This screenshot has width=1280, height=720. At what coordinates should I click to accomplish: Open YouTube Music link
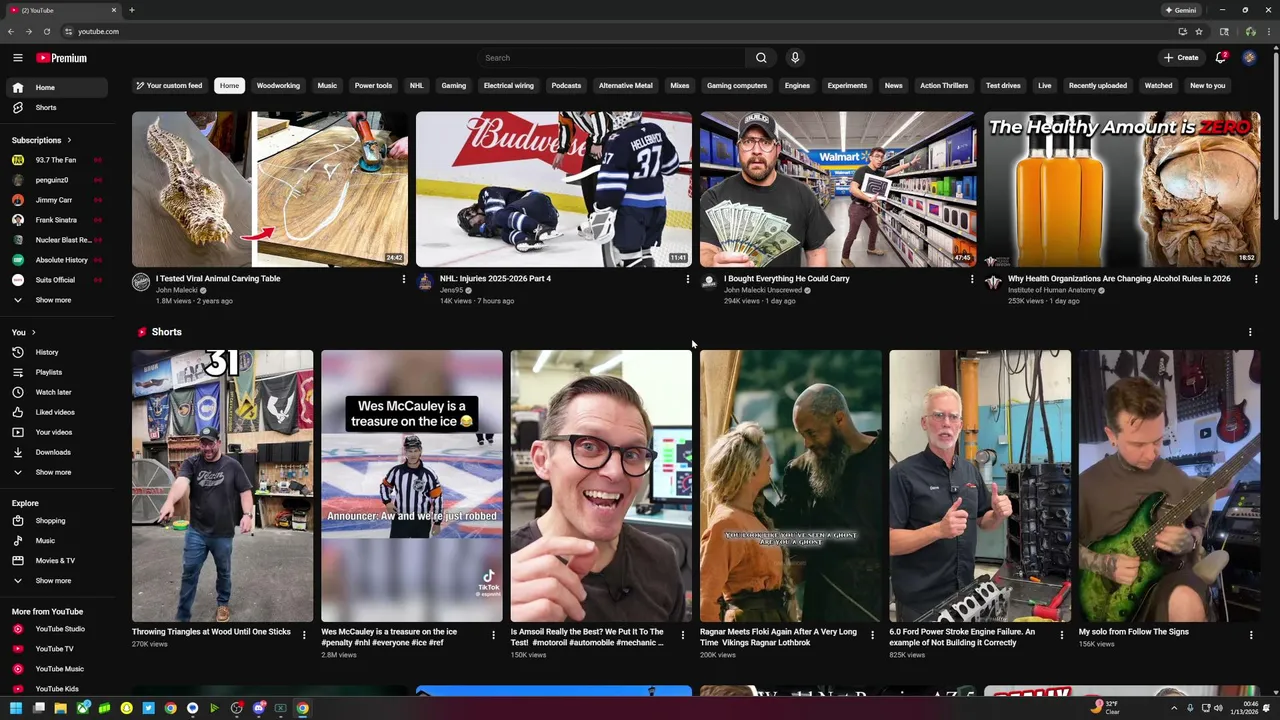(x=57, y=669)
